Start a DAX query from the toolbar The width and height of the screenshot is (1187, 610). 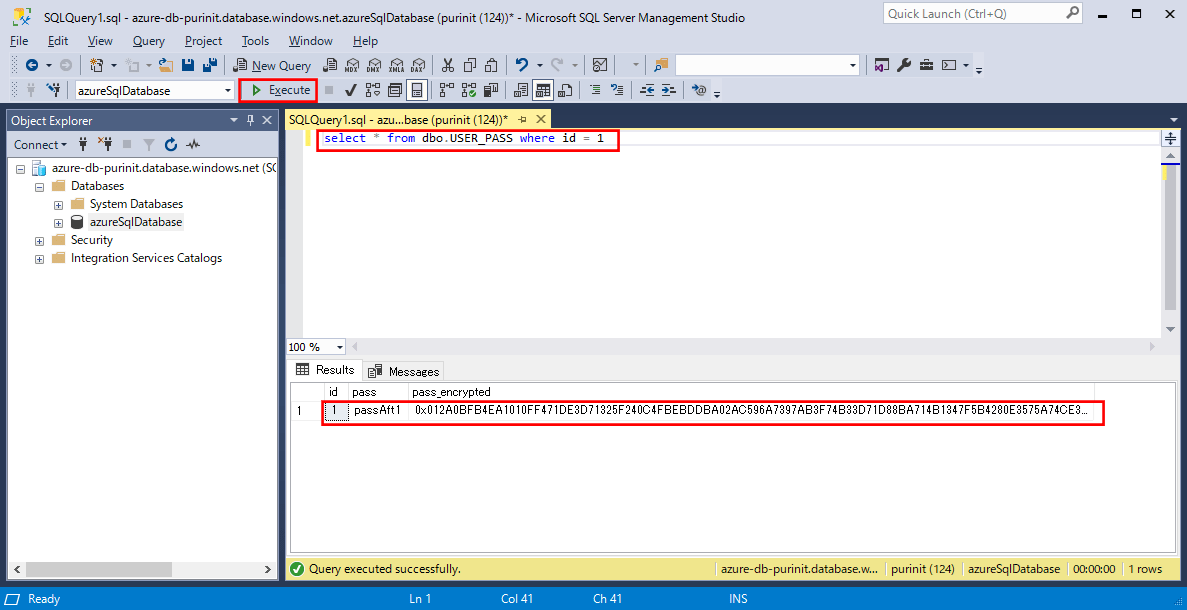(418, 66)
